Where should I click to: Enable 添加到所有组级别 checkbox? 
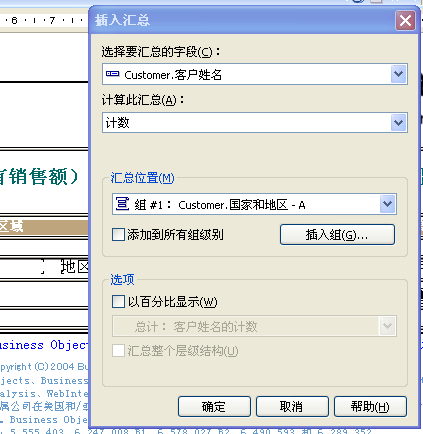[x=118, y=234]
